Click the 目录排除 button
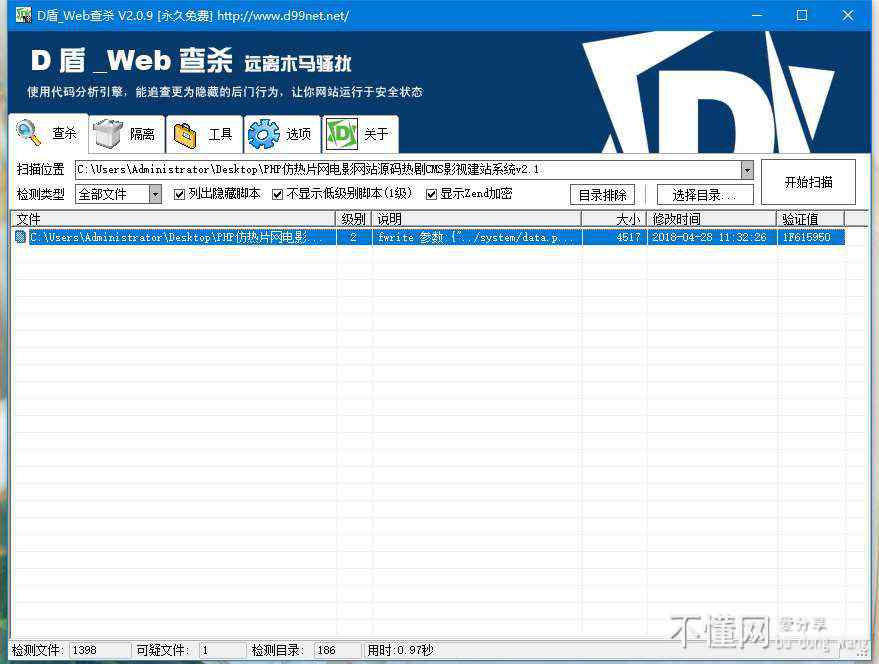The width and height of the screenshot is (879, 664). point(602,195)
